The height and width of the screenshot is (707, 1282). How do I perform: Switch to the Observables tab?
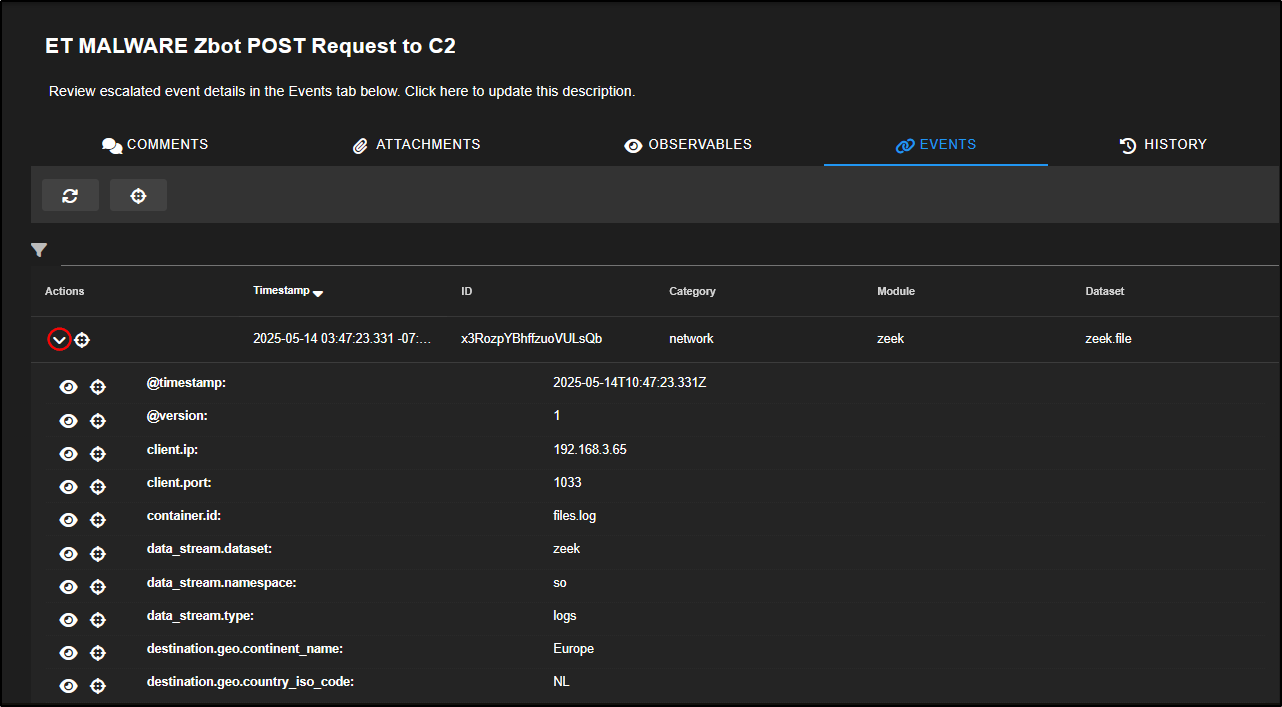coord(688,145)
